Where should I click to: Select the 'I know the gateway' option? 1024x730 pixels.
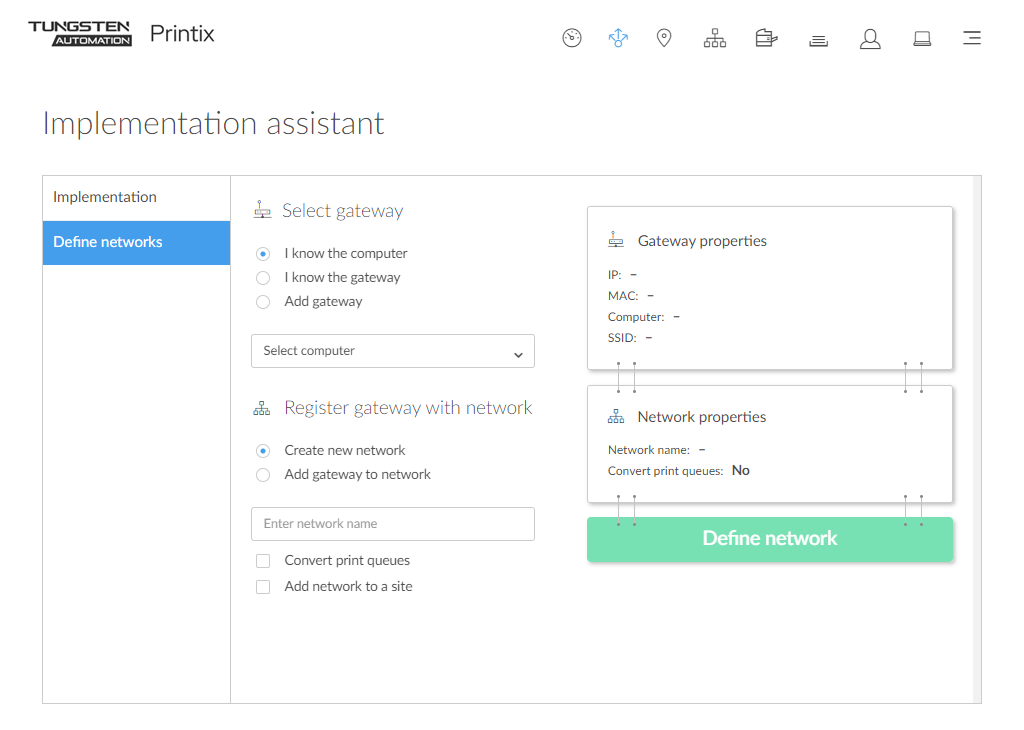tap(263, 278)
